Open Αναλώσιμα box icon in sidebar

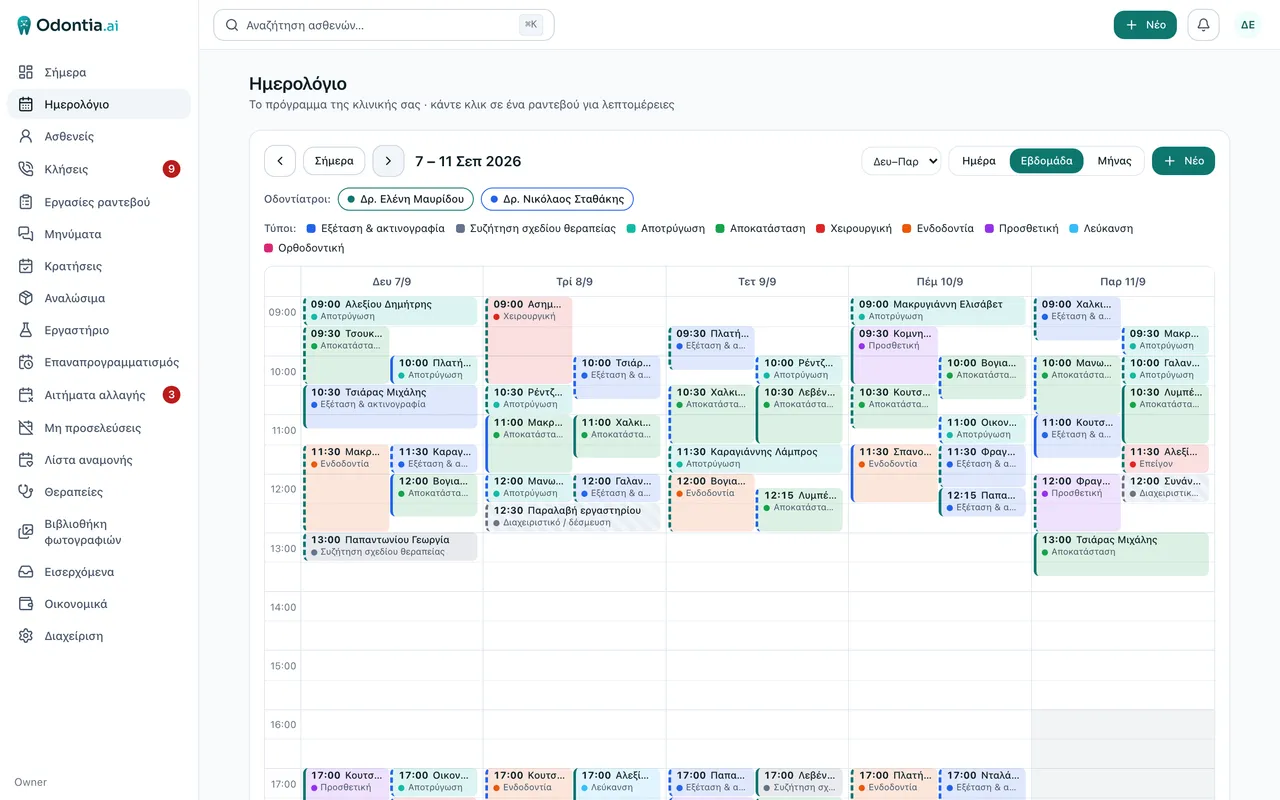pos(26,298)
